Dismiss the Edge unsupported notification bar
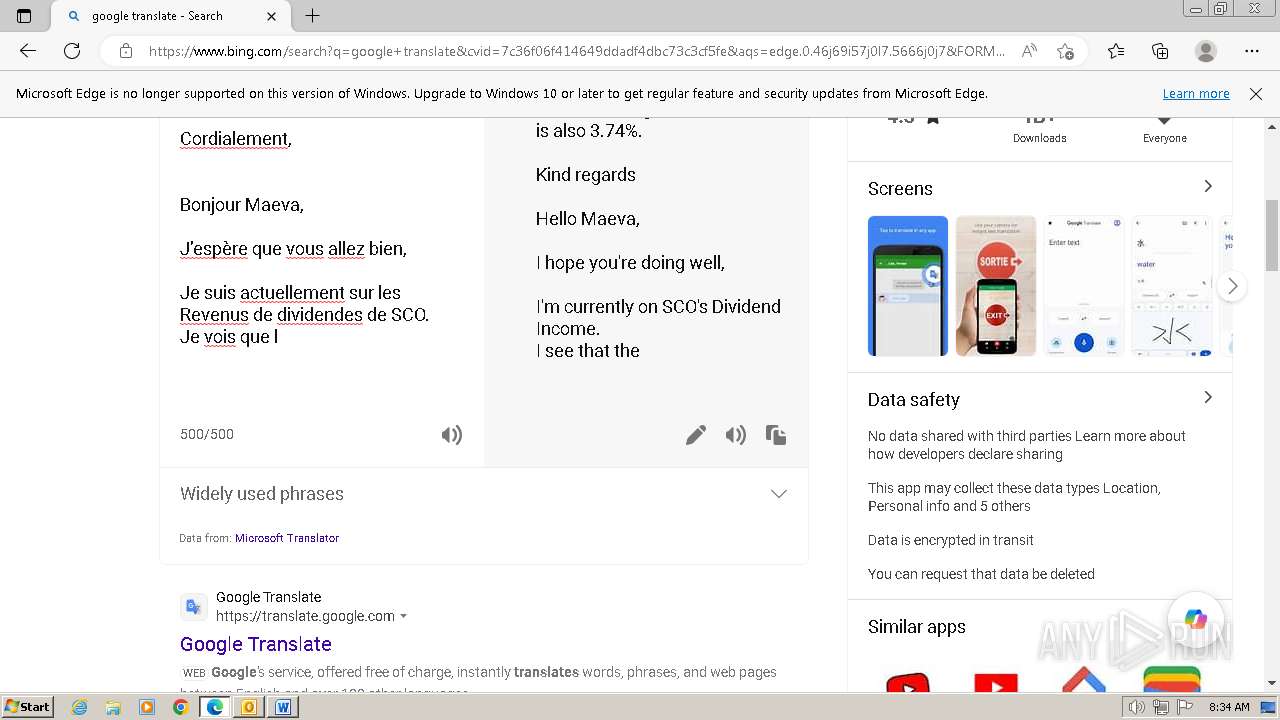This screenshot has height=720, width=1280. 1256,94
